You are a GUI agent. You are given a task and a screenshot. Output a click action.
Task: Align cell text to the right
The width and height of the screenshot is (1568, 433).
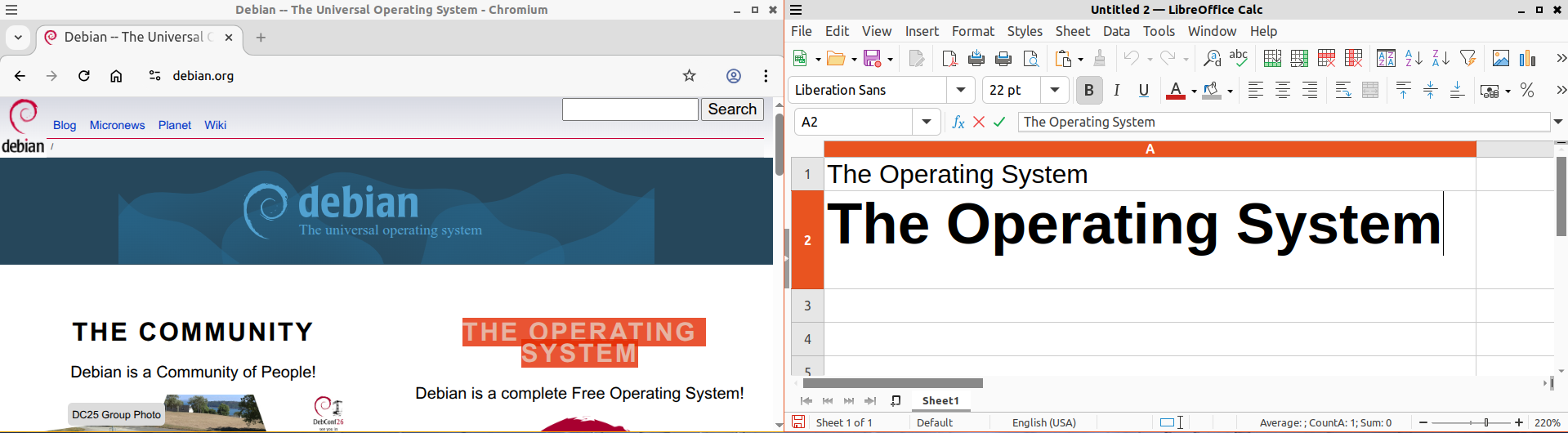[1310, 91]
